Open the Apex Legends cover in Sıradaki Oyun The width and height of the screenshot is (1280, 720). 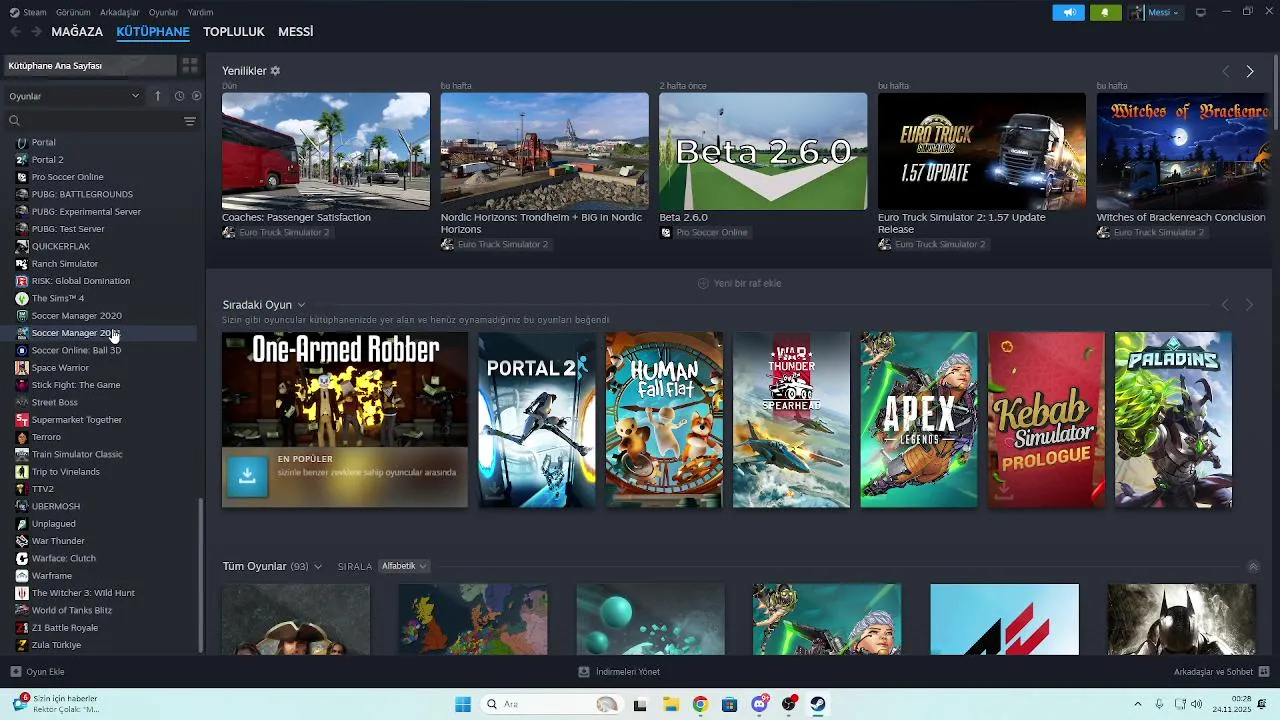919,420
